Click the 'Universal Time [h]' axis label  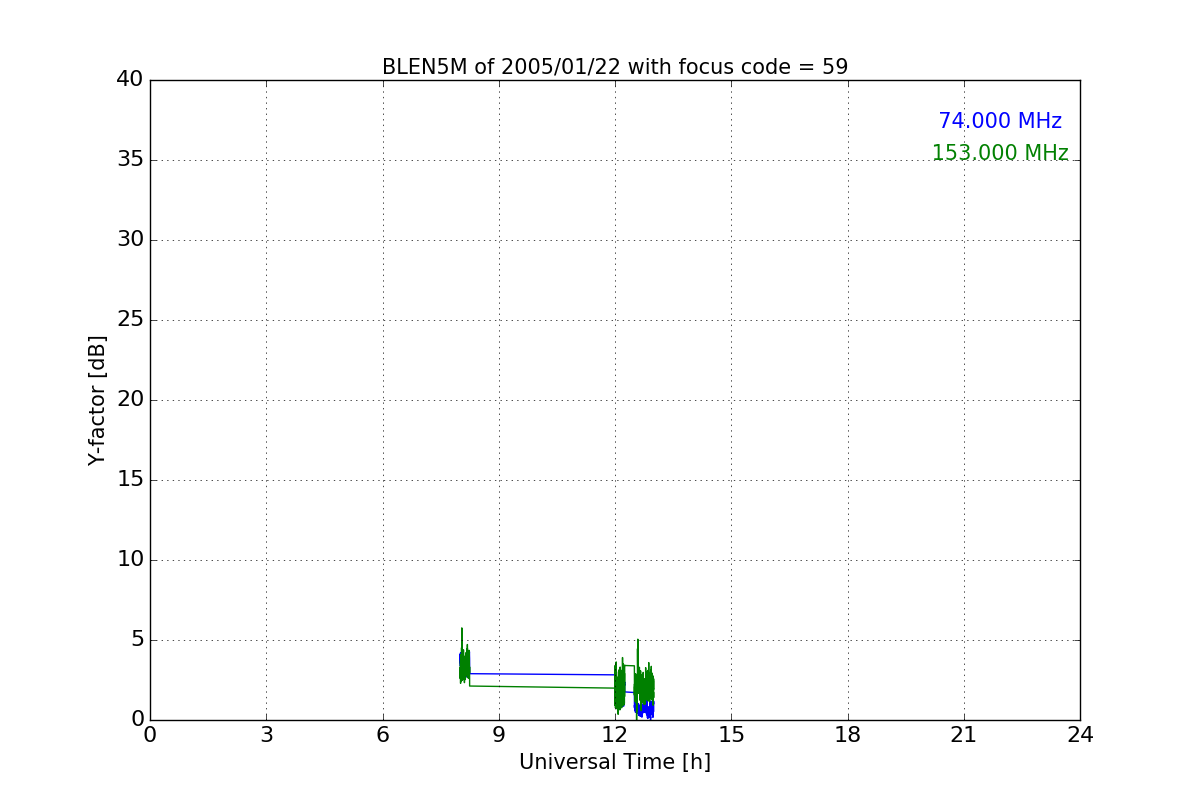click(615, 762)
